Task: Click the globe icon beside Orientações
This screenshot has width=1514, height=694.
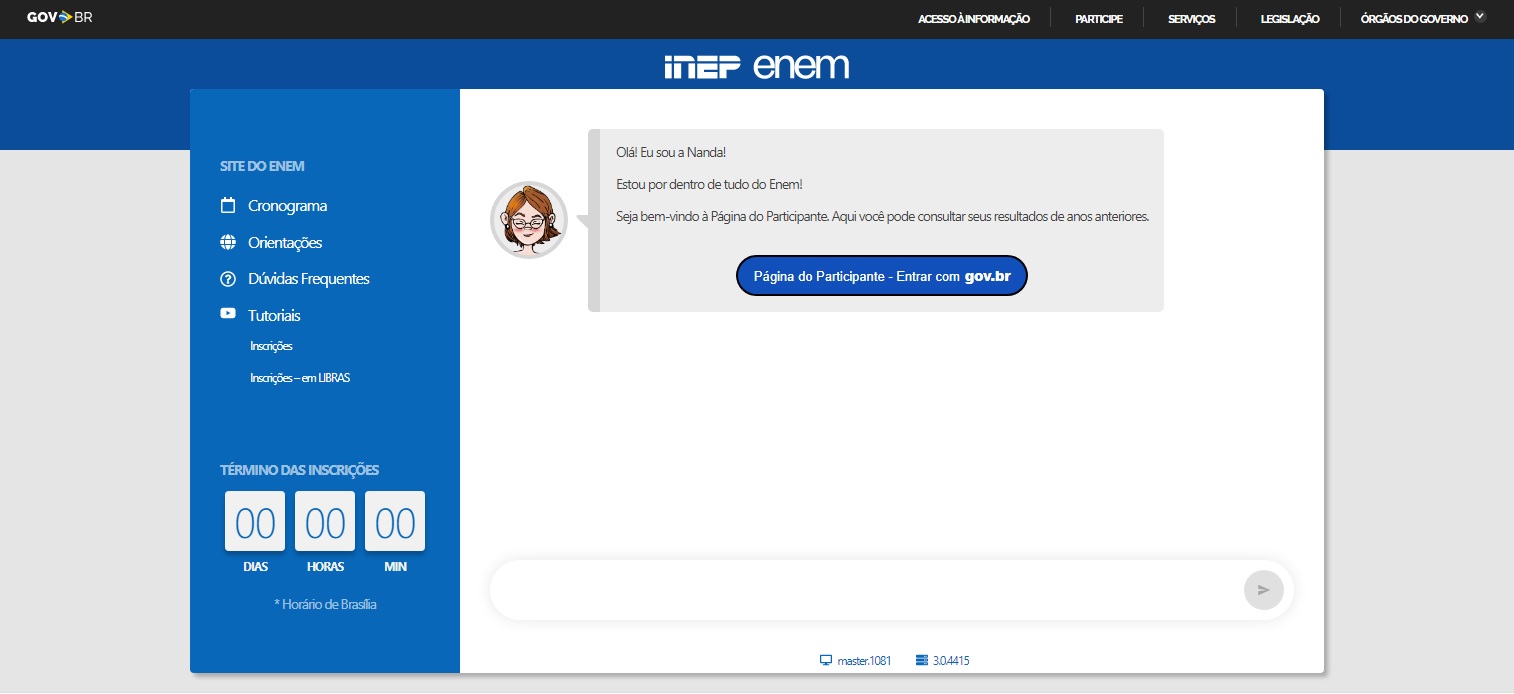Action: 227,242
